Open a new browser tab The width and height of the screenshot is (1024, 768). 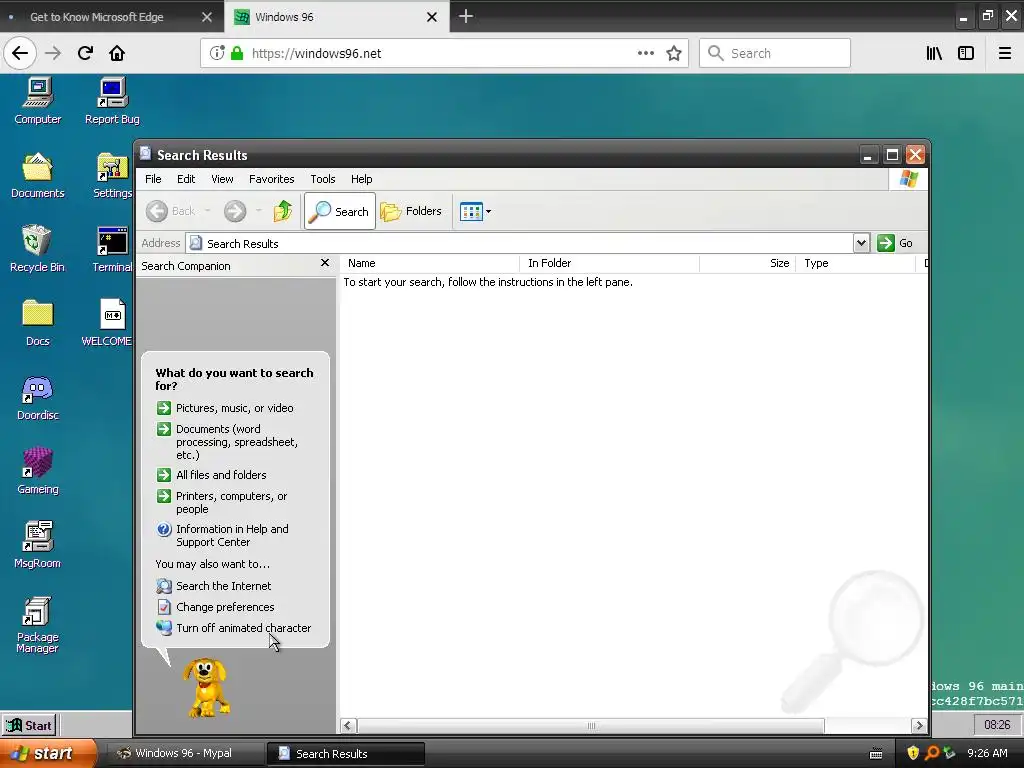point(466,16)
